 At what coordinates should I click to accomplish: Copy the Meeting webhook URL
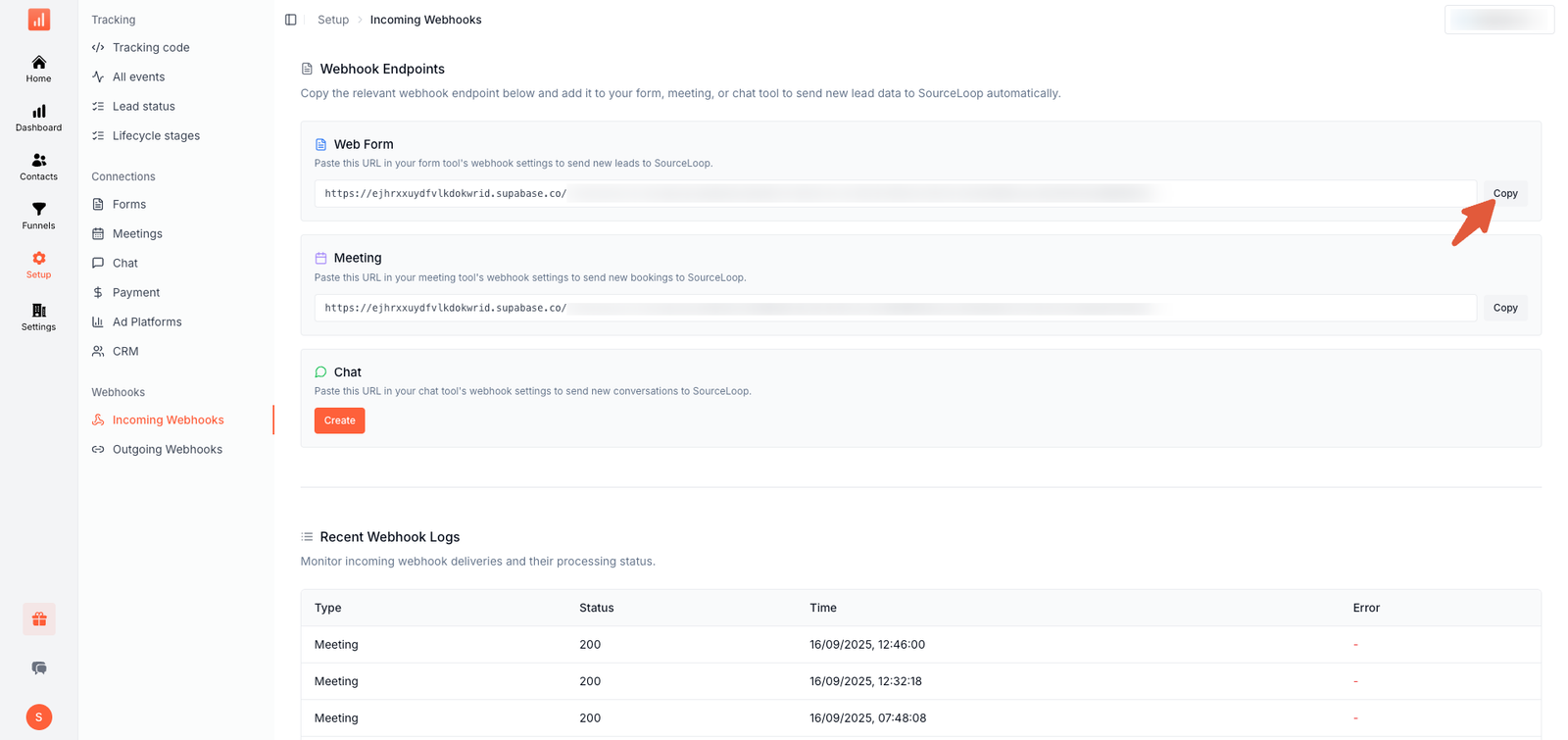tap(1505, 308)
